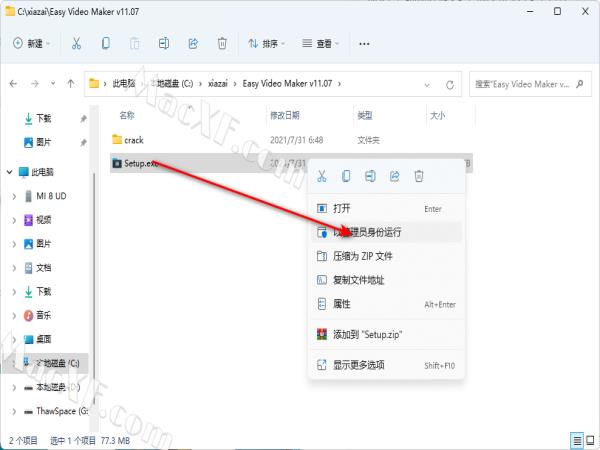The height and width of the screenshot is (450, 600).
Task: Collapse the 此电脑 tree node
Action: pyautogui.click(x=10, y=172)
